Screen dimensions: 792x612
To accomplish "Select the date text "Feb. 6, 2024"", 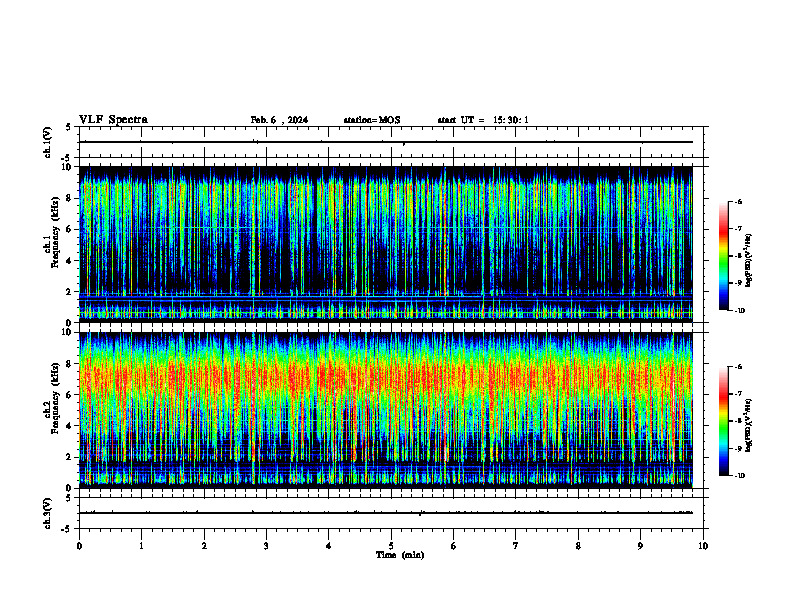I will point(279,120).
